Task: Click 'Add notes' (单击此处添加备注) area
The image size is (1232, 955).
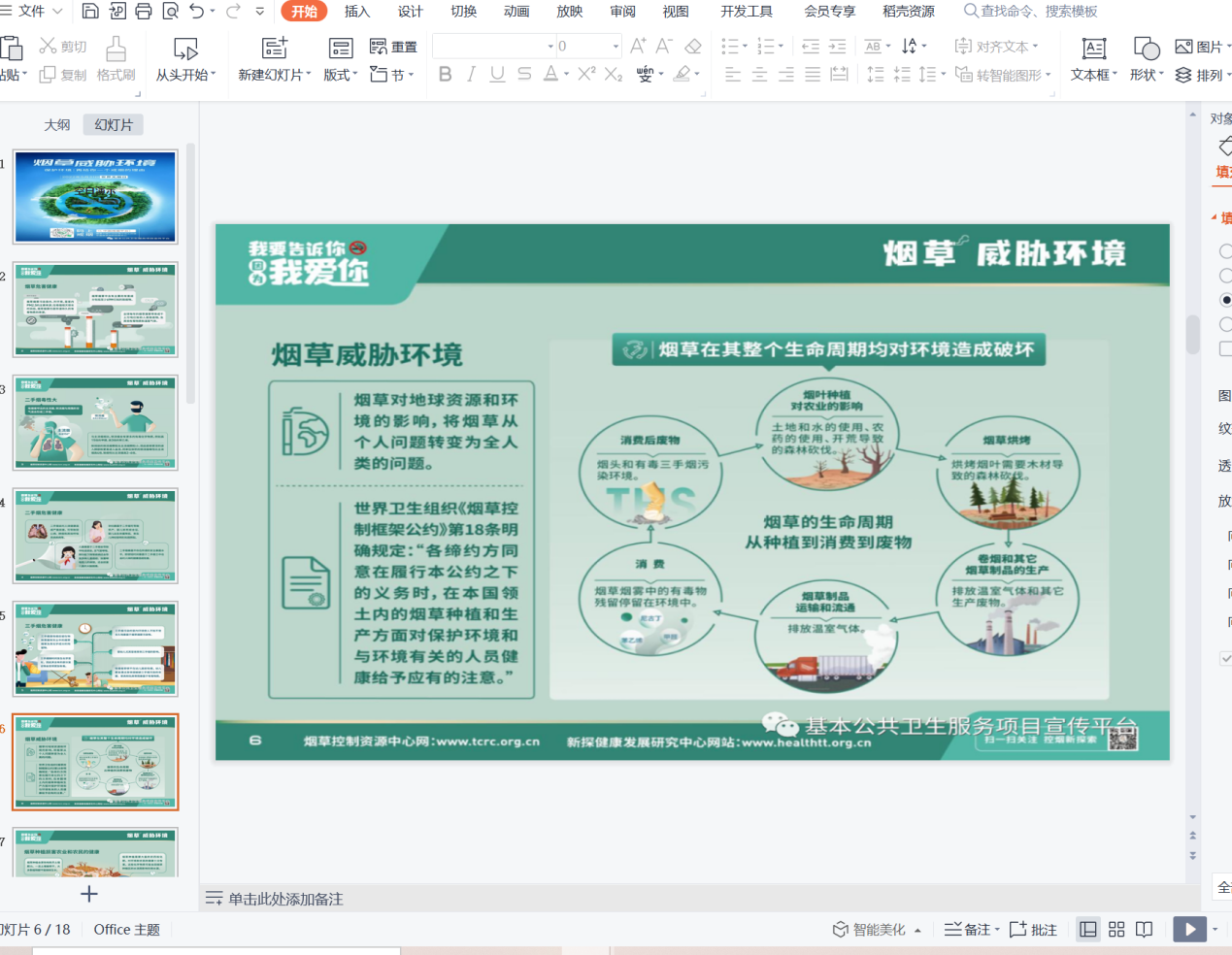Action: pyautogui.click(x=285, y=900)
